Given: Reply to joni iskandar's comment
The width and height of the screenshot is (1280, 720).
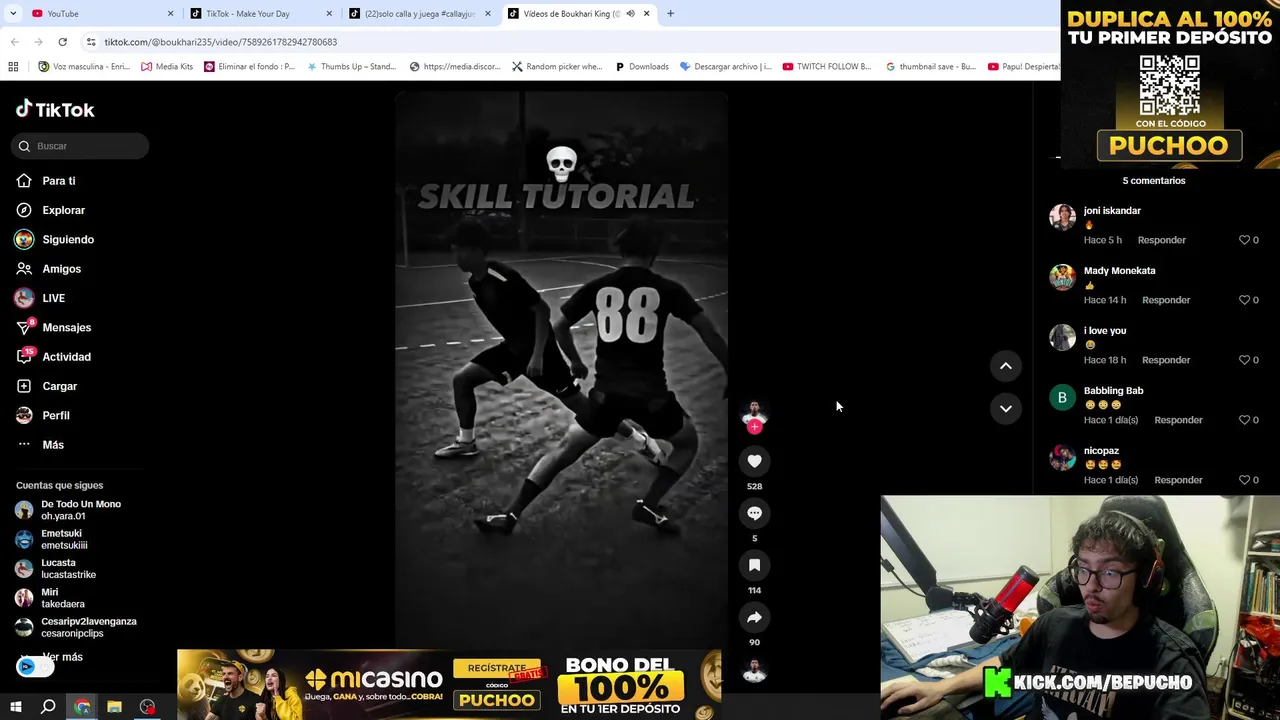Looking at the screenshot, I should (1162, 240).
